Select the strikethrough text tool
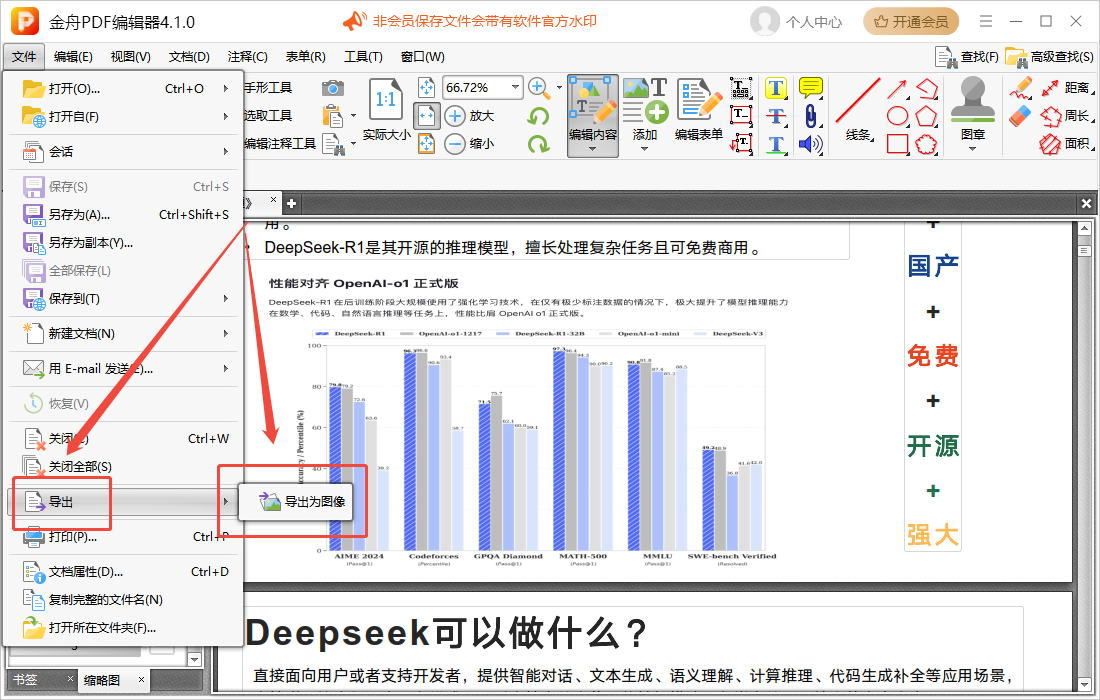 pos(775,116)
